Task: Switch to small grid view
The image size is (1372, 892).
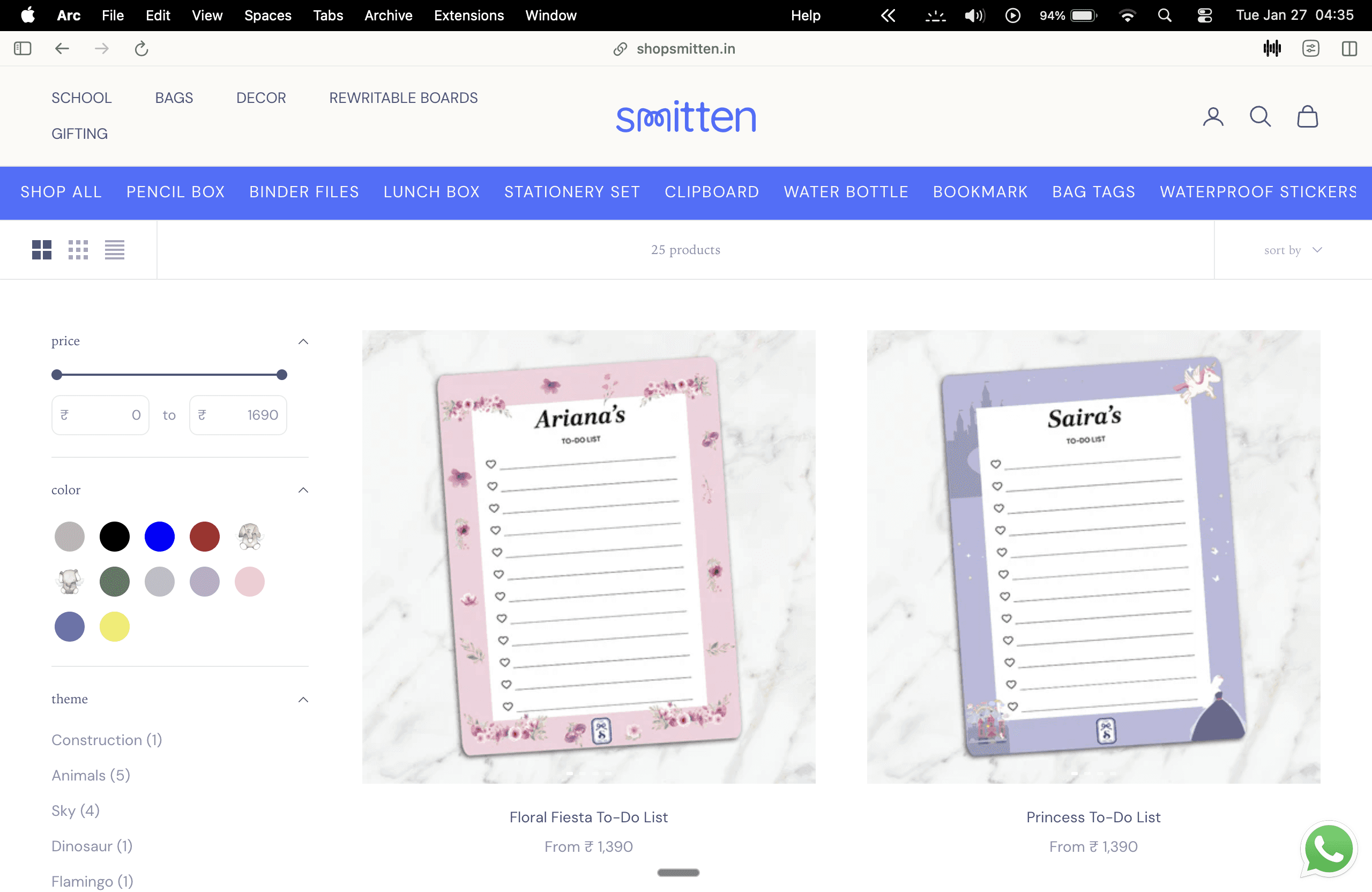Action: 78,250
